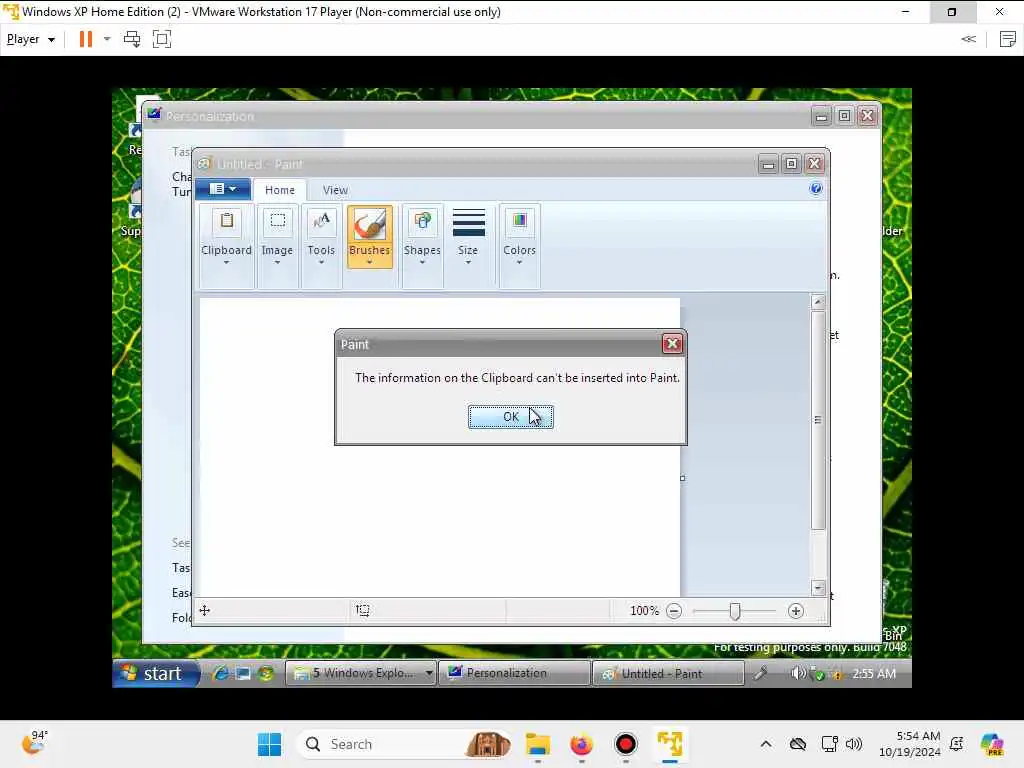Screen dimensions: 1024x768
Task: Click the selection size status icon
Action: coord(362,611)
